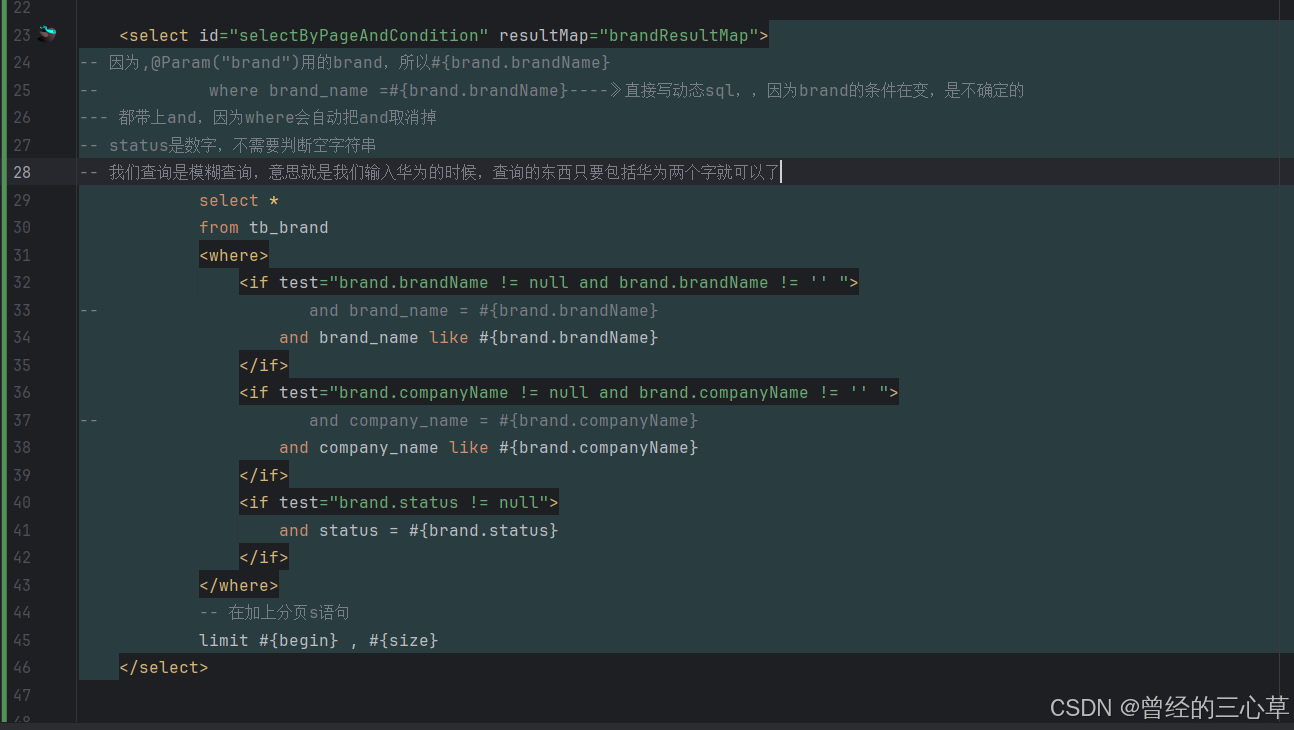Click line number 34 in the gutter
The image size is (1294, 730).
22,338
